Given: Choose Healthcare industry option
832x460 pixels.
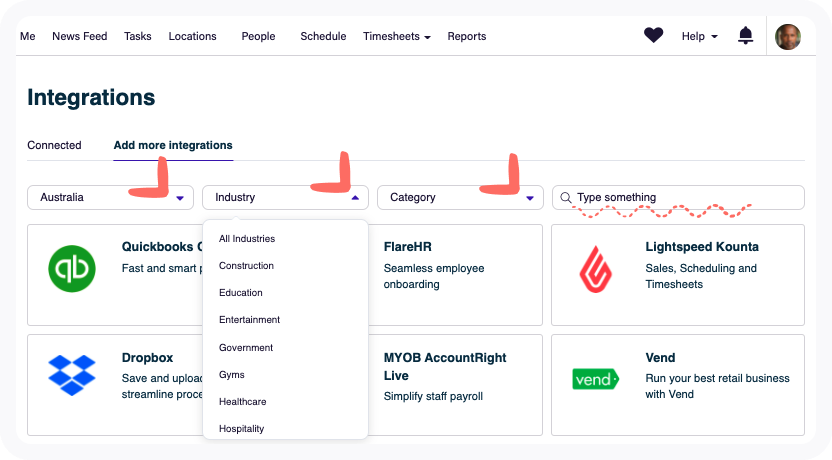Looking at the screenshot, I should (242, 402).
